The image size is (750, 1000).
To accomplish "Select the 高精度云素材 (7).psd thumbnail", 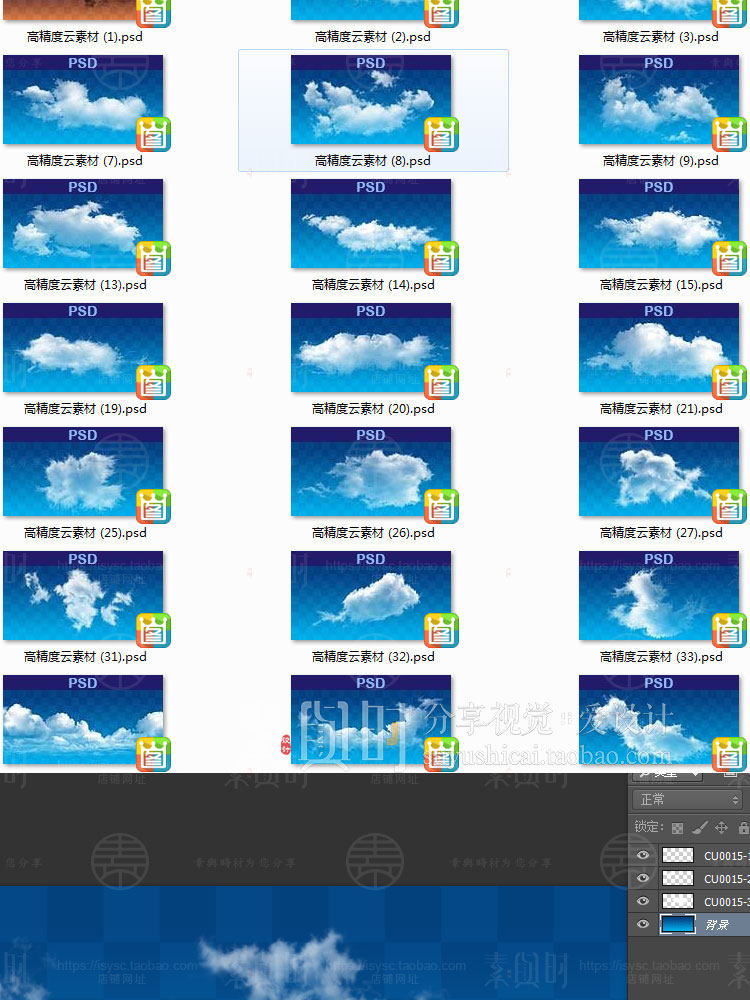I will 83,99.
